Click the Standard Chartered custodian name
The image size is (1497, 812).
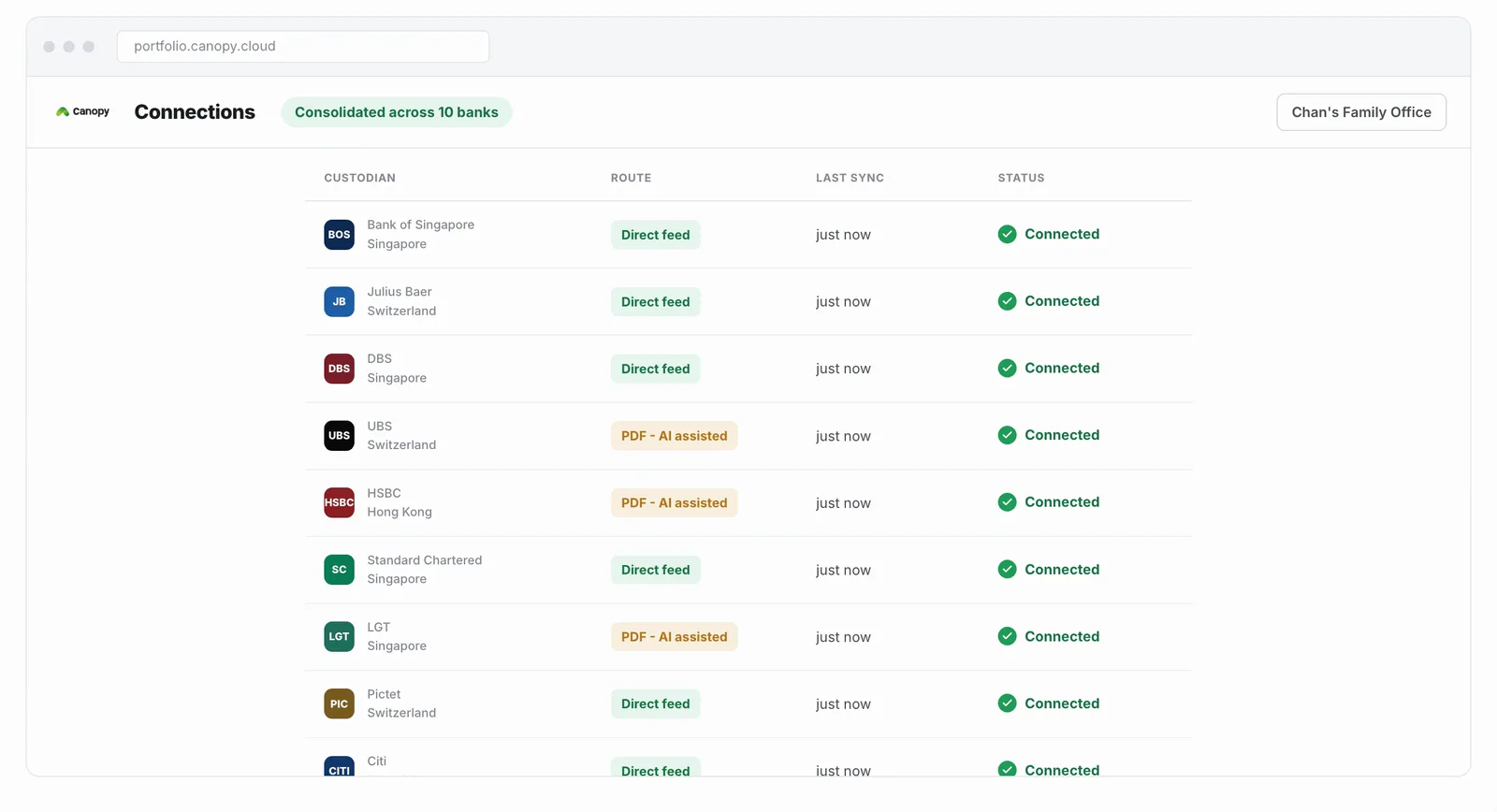pos(425,560)
